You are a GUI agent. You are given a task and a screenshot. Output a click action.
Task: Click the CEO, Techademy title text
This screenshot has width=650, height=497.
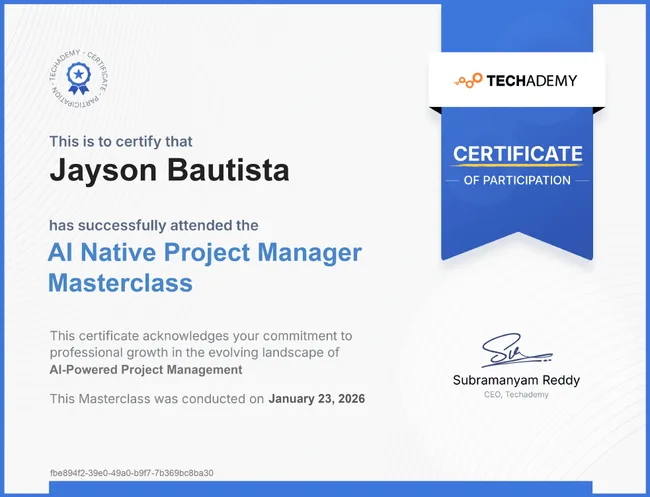[x=516, y=395]
